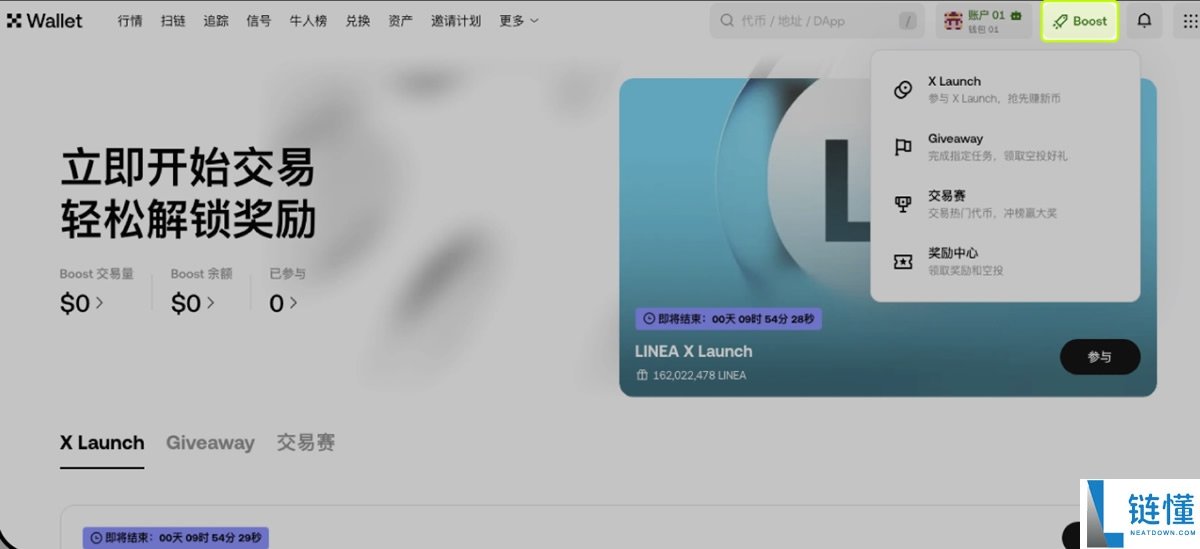Open the 兑换 menu item
The image size is (1200, 549).
point(357,20)
